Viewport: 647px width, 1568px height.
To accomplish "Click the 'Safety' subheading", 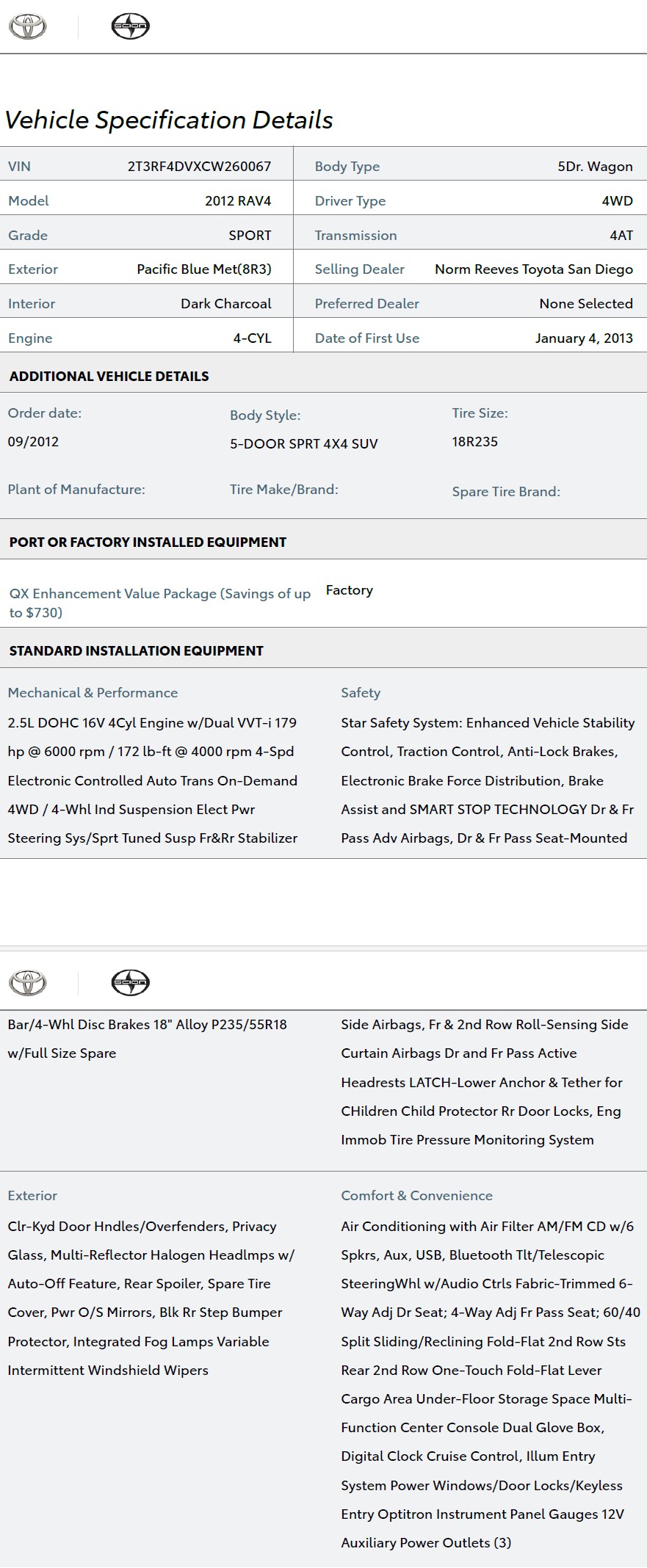I will click(361, 693).
